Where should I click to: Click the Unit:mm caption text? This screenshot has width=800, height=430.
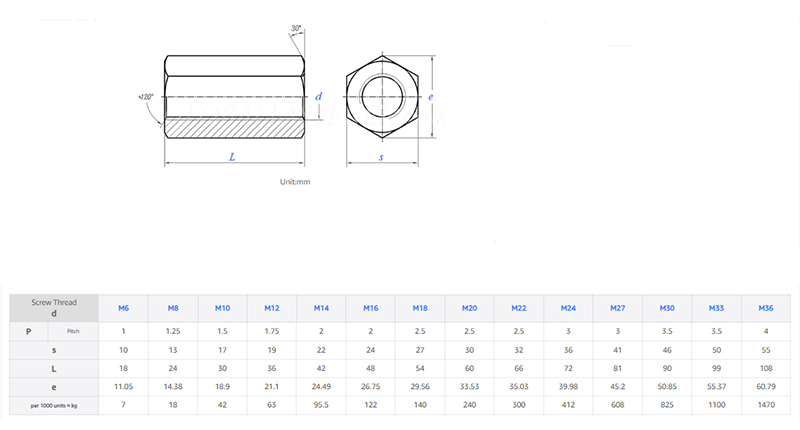(296, 182)
